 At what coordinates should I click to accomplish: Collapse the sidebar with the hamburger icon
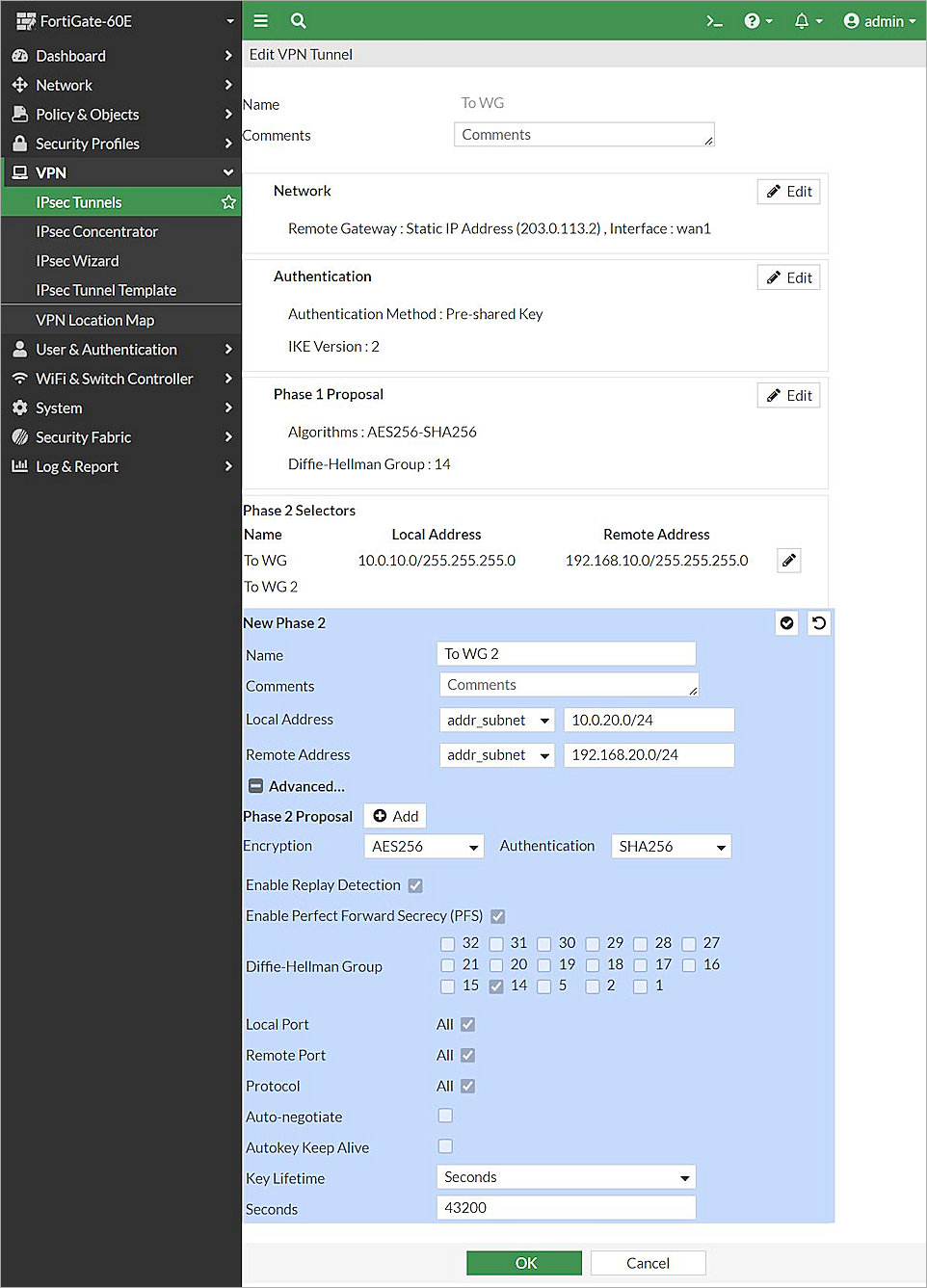point(260,20)
